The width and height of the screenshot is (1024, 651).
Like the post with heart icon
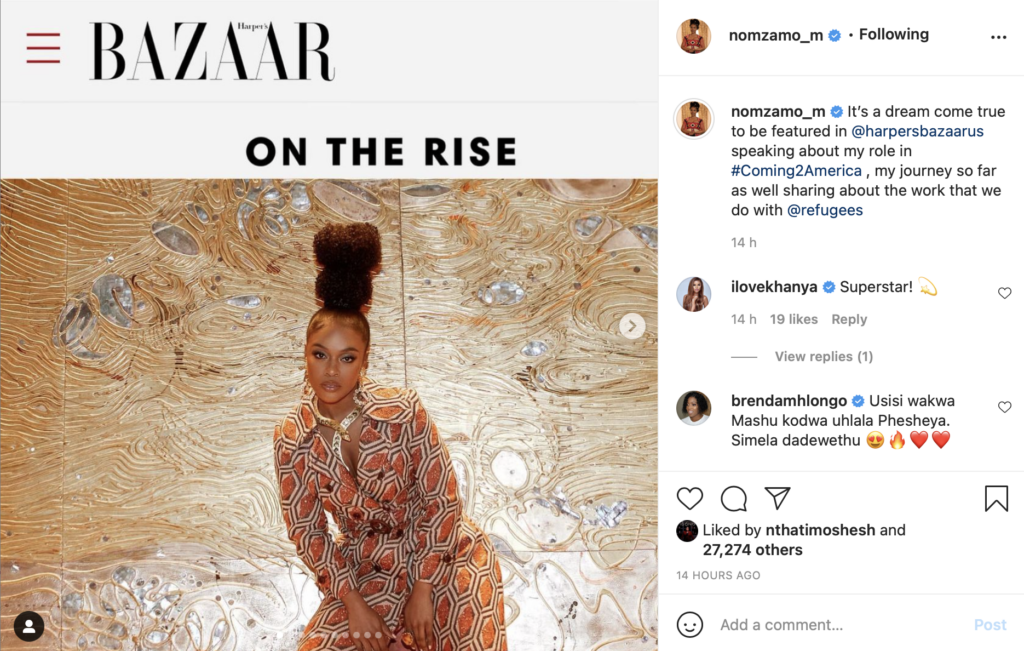pyautogui.click(x=690, y=499)
